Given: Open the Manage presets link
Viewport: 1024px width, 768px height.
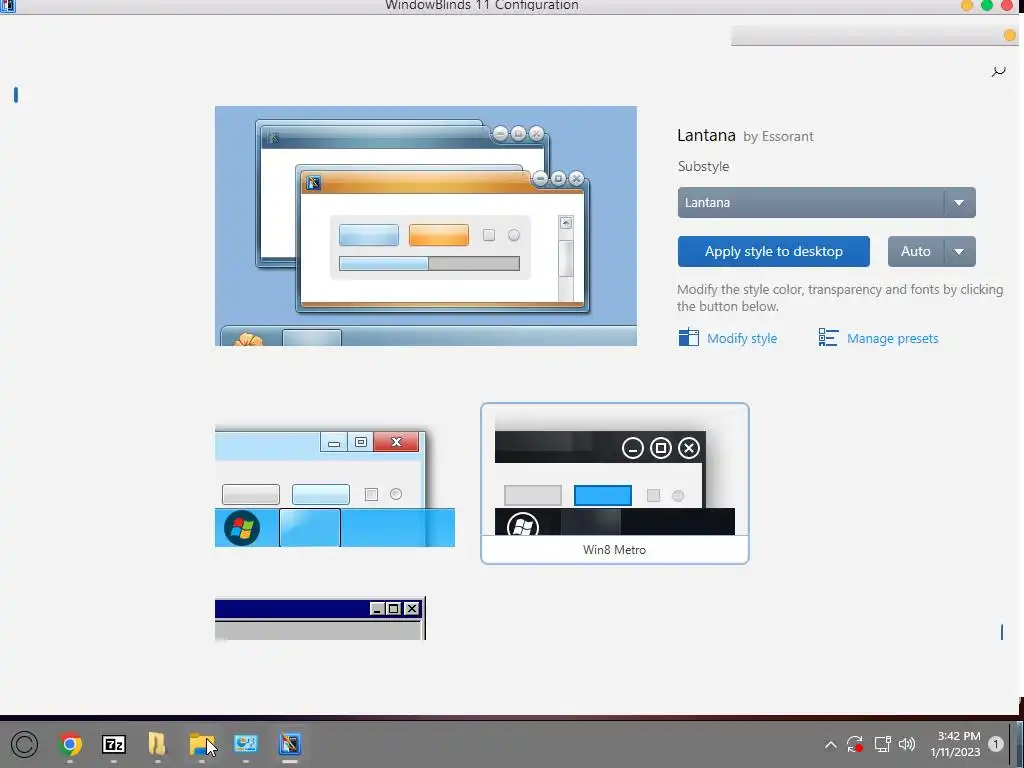Looking at the screenshot, I should pyautogui.click(x=892, y=338).
